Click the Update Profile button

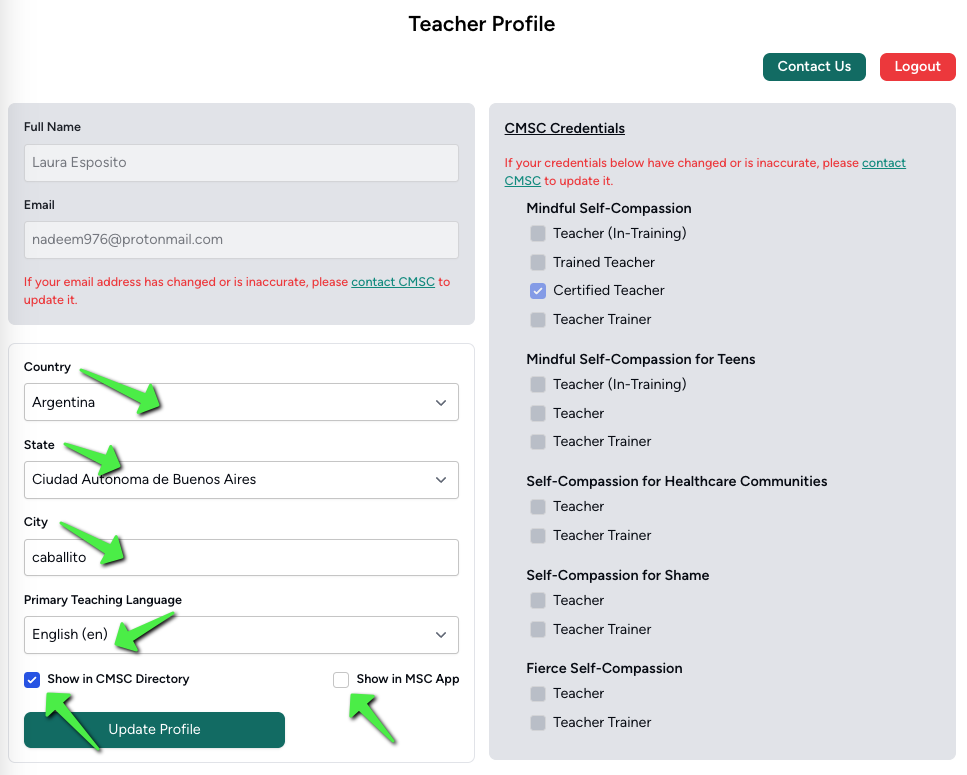[x=154, y=729]
